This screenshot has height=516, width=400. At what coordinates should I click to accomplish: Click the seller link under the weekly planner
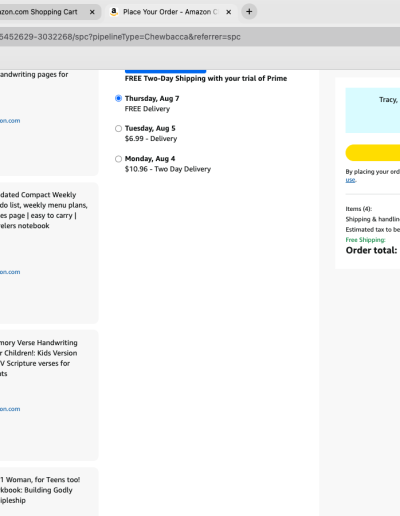(x=10, y=272)
